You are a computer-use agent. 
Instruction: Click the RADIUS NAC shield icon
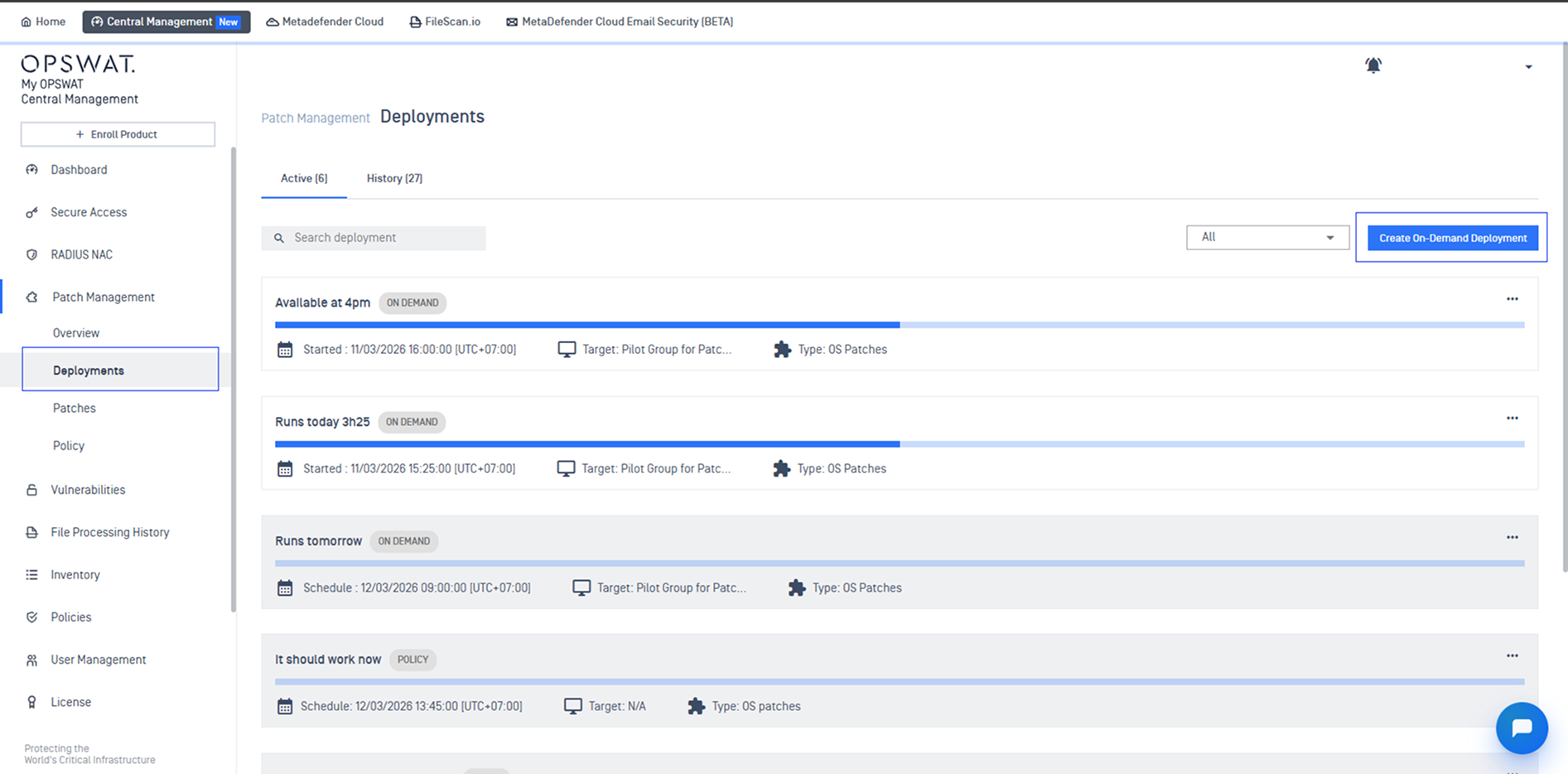point(31,255)
